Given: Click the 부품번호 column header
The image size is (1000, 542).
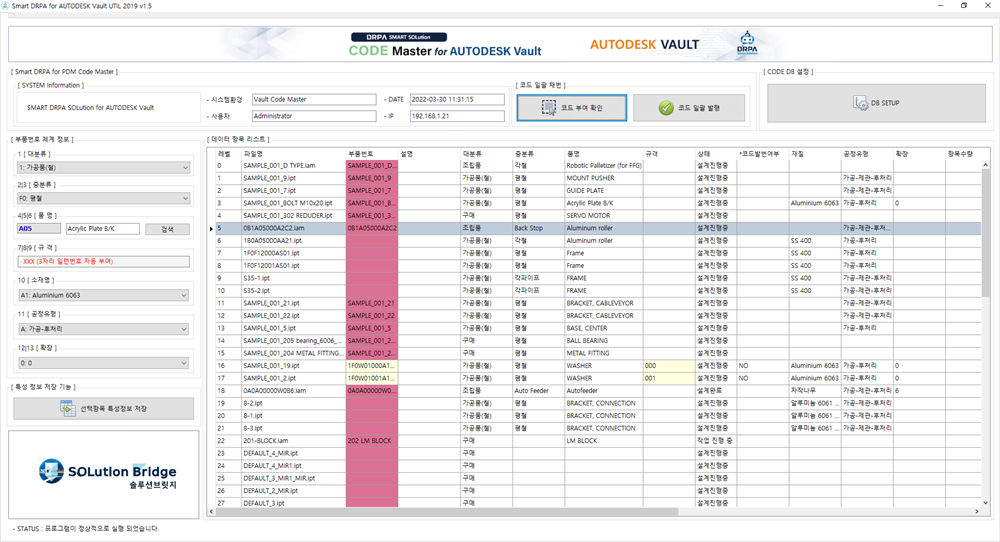Looking at the screenshot, I should click(x=372, y=154).
